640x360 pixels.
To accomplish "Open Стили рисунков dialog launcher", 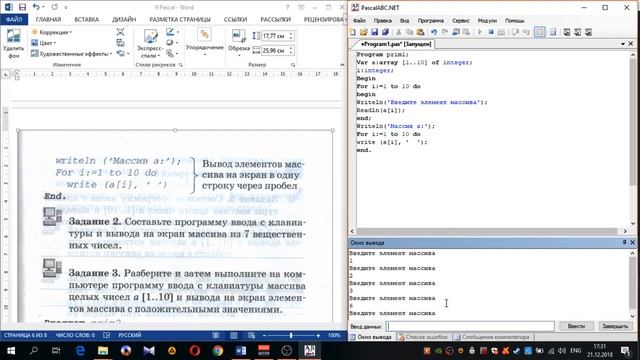I will click(x=180, y=65).
